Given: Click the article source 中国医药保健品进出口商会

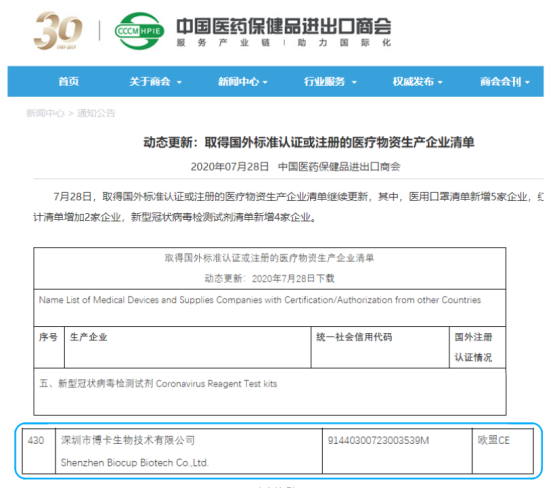Looking at the screenshot, I should pyautogui.click(x=339, y=166).
